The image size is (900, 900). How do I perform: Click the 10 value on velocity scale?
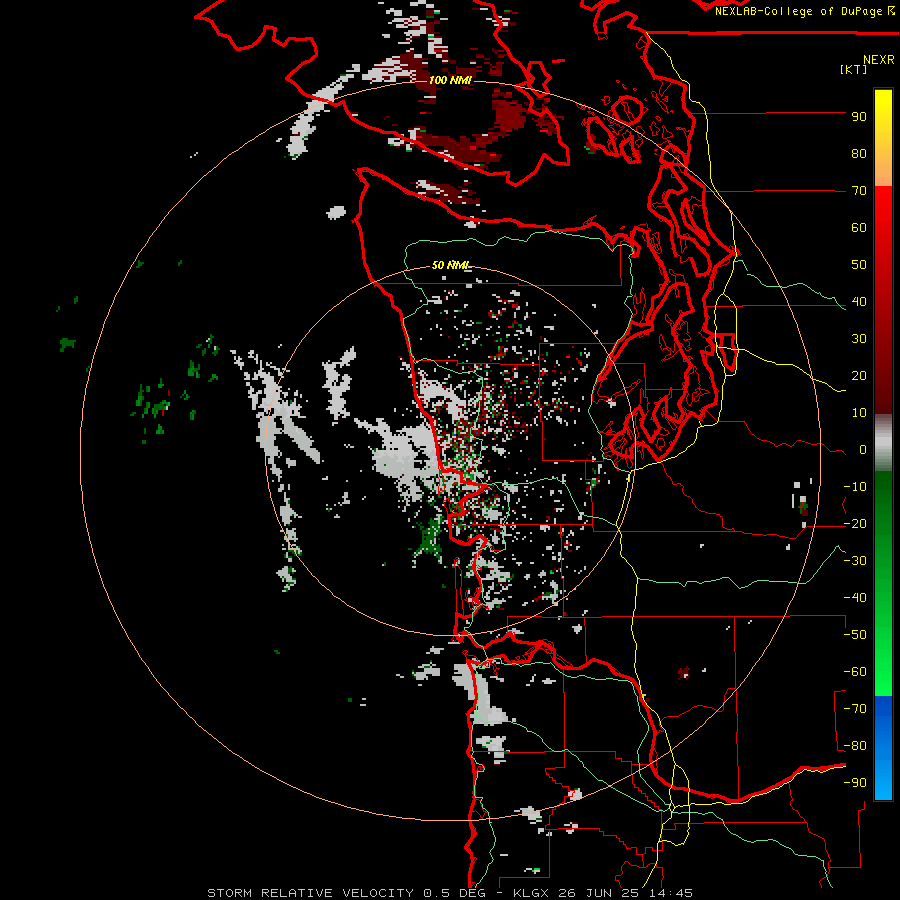859,413
